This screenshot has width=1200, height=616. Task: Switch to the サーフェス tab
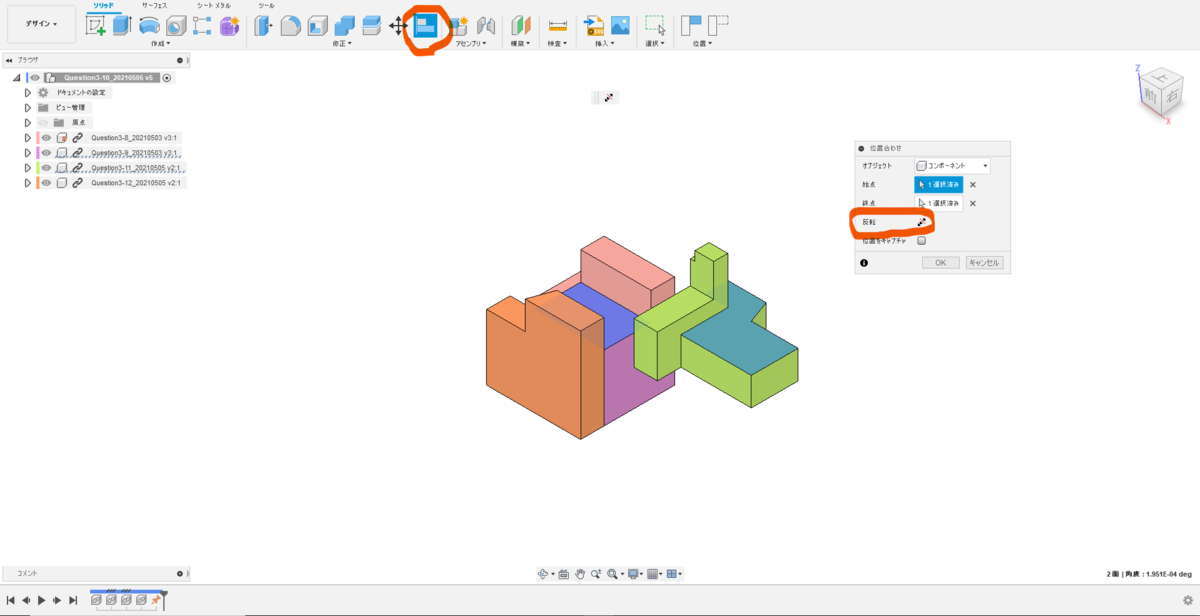click(154, 6)
